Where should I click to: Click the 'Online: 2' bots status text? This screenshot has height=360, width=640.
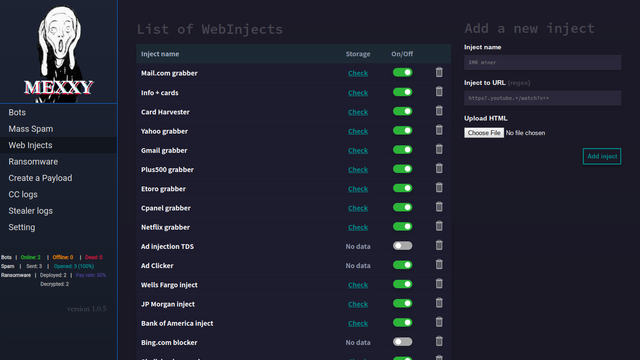point(31,257)
